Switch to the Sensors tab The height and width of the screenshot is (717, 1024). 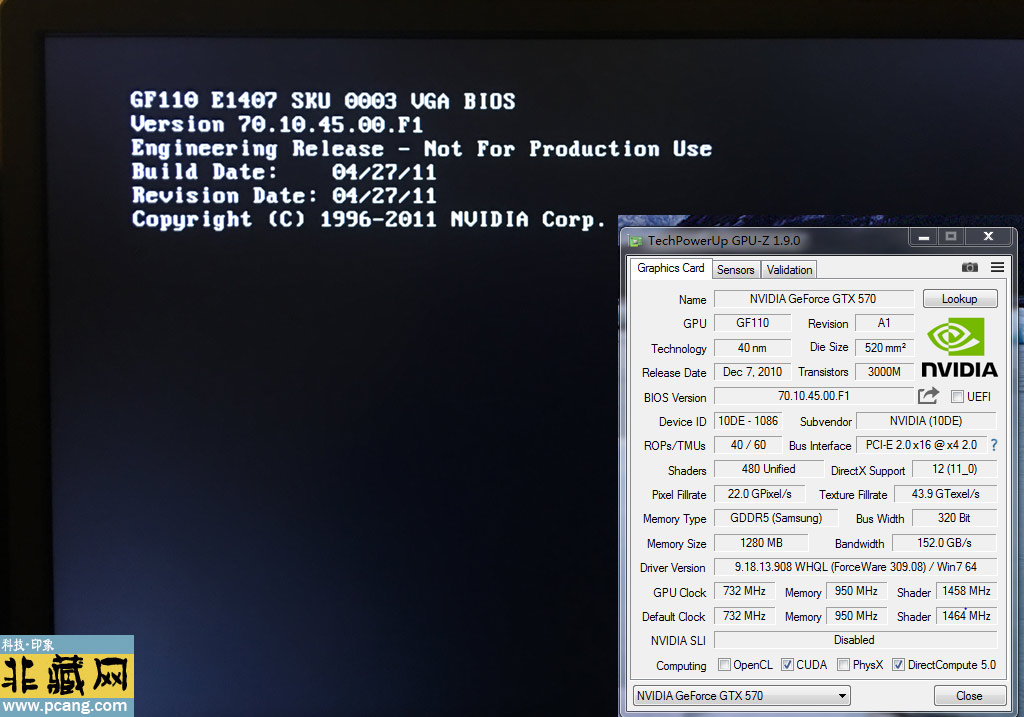[x=735, y=270]
